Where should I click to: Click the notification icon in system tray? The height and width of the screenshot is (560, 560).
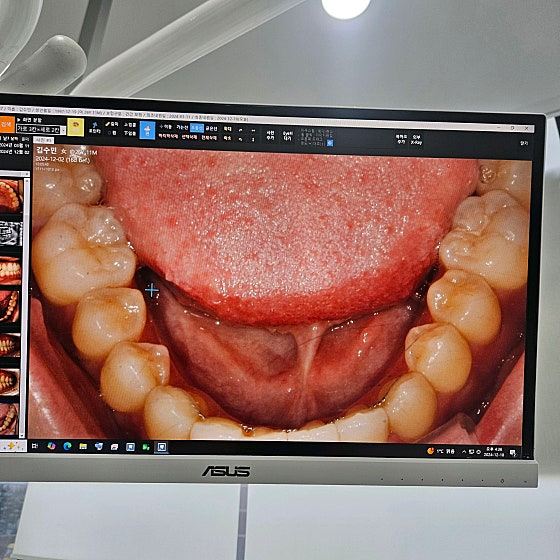click(513, 453)
